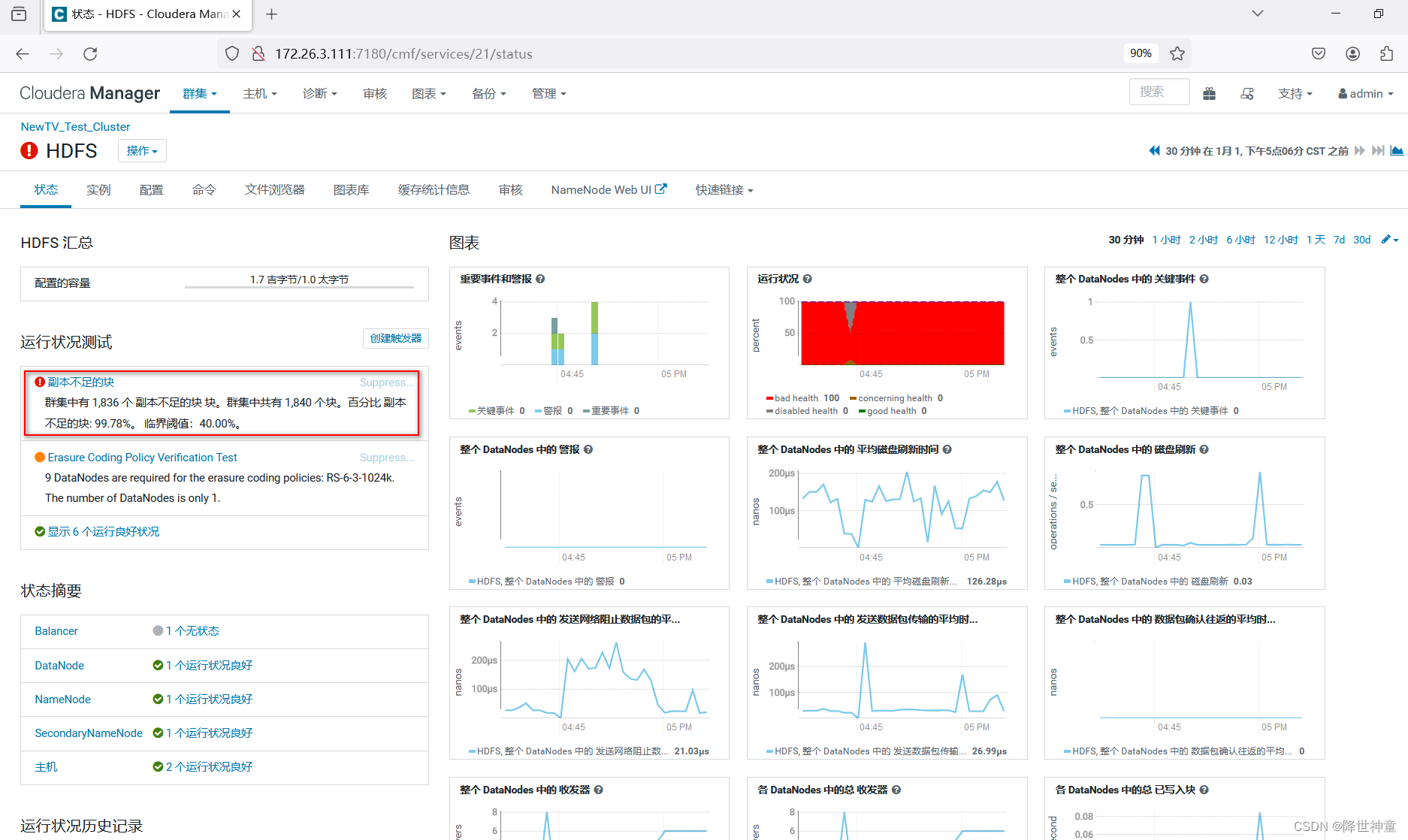Open NameNode Web UI external link
This screenshot has width=1408, height=840.
609,190
